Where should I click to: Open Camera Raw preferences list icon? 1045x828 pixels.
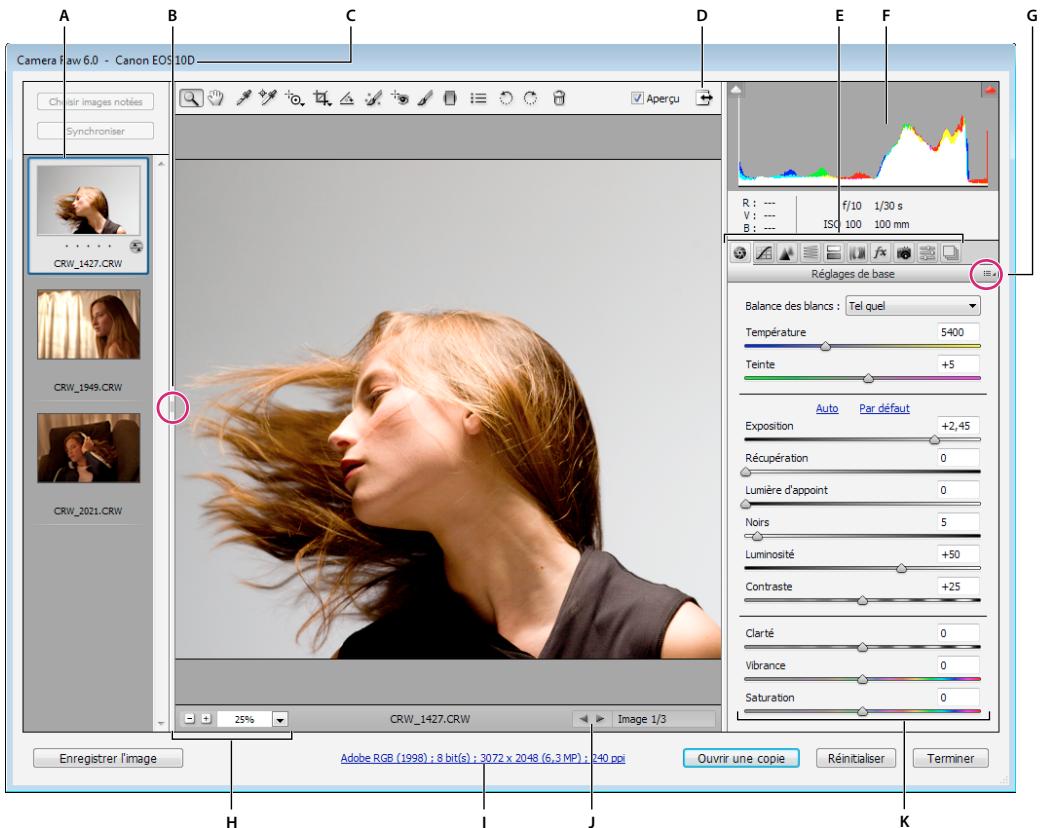point(478,99)
